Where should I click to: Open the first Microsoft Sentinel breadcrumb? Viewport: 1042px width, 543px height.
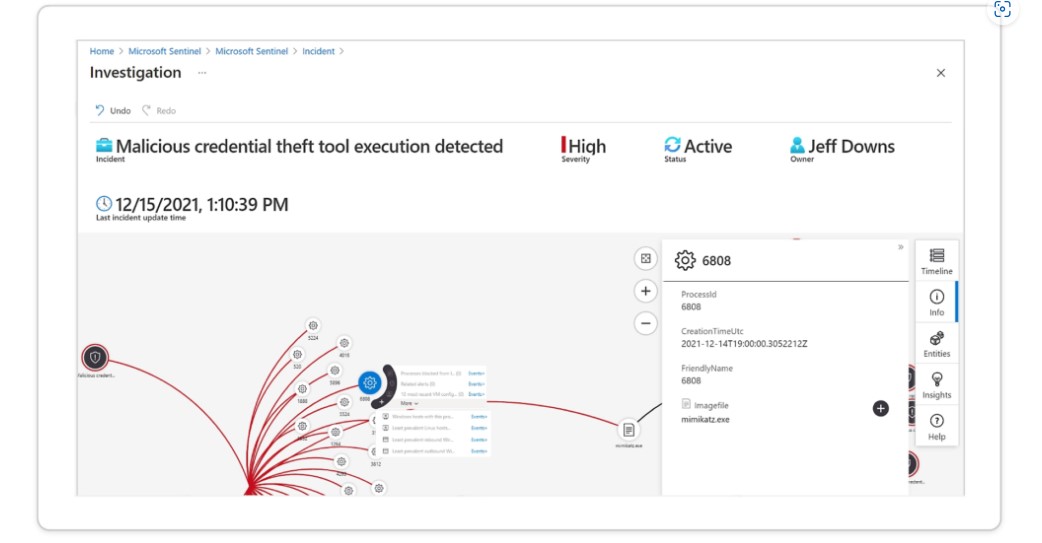164,51
